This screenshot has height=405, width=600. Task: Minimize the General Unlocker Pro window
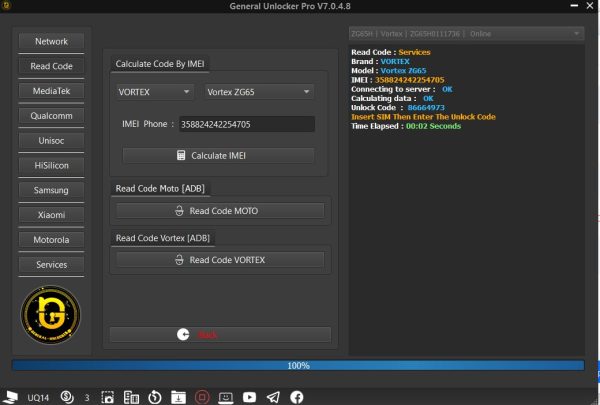tap(574, 6)
